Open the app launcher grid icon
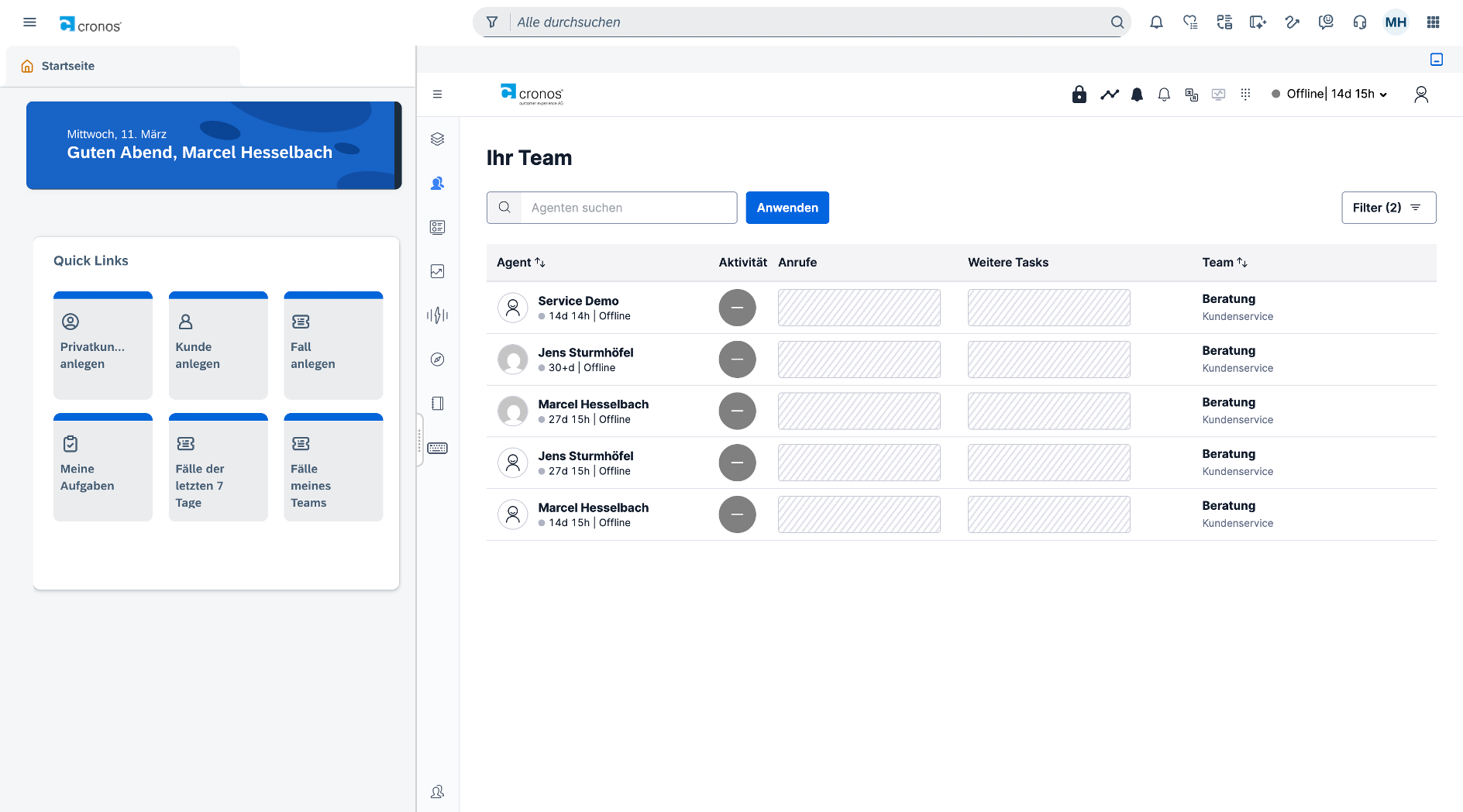 (1433, 22)
